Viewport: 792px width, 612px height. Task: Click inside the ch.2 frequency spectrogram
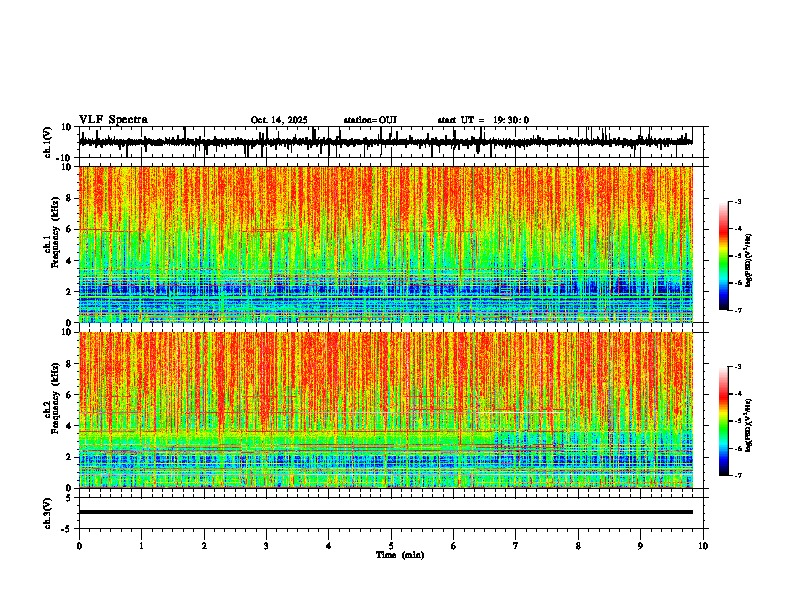tap(385, 410)
